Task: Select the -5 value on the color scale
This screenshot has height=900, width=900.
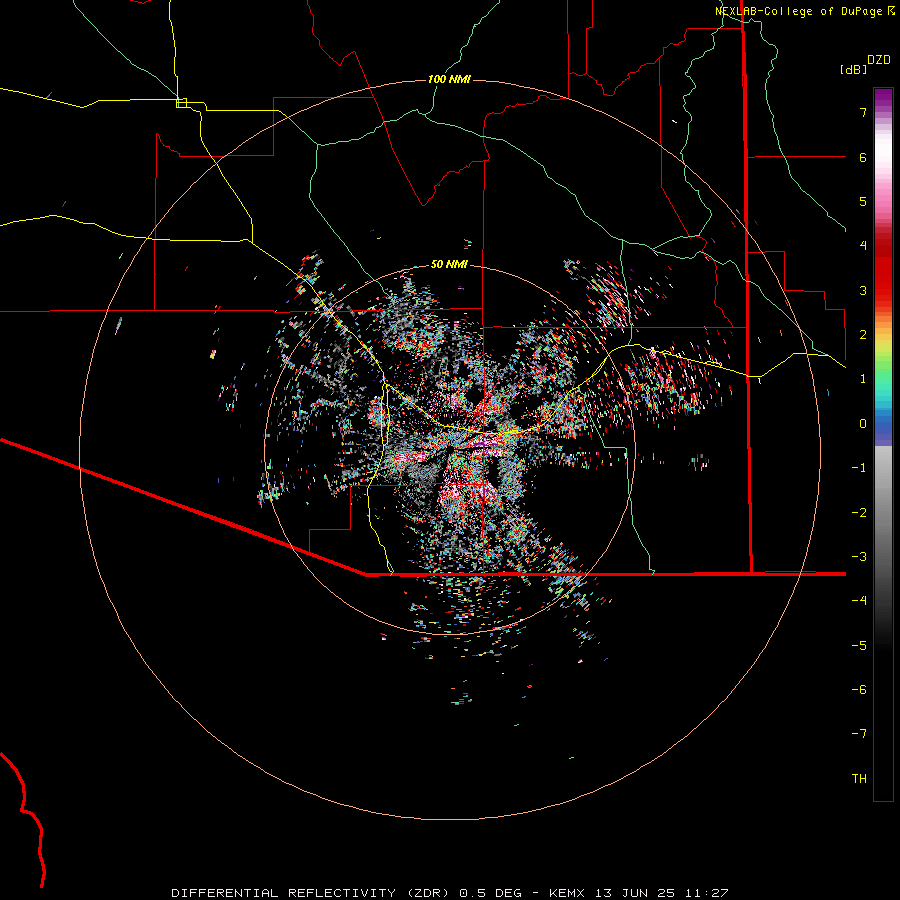Action: pos(859,646)
